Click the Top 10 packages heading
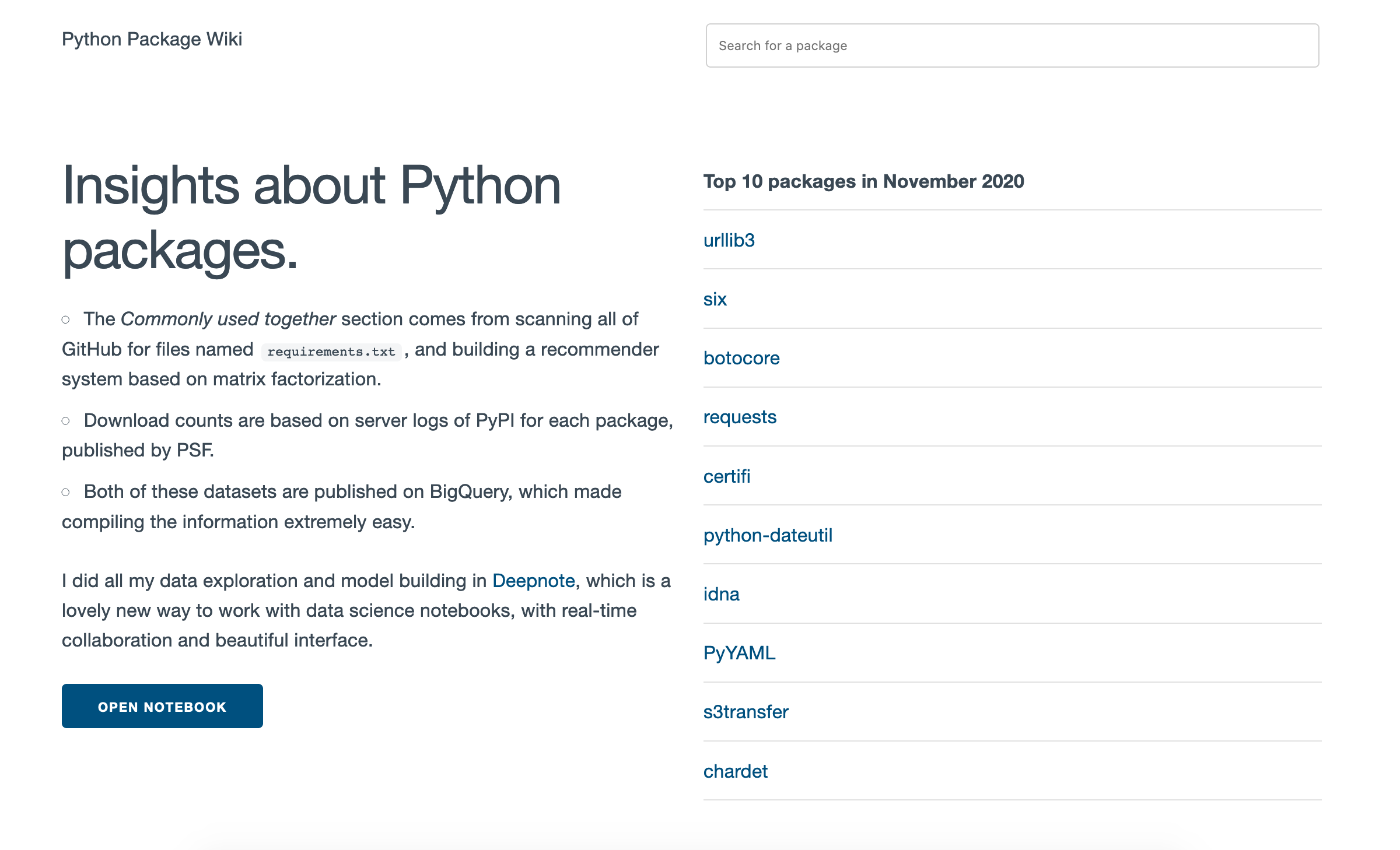Screen dimensions: 1400x850 [x=863, y=181]
